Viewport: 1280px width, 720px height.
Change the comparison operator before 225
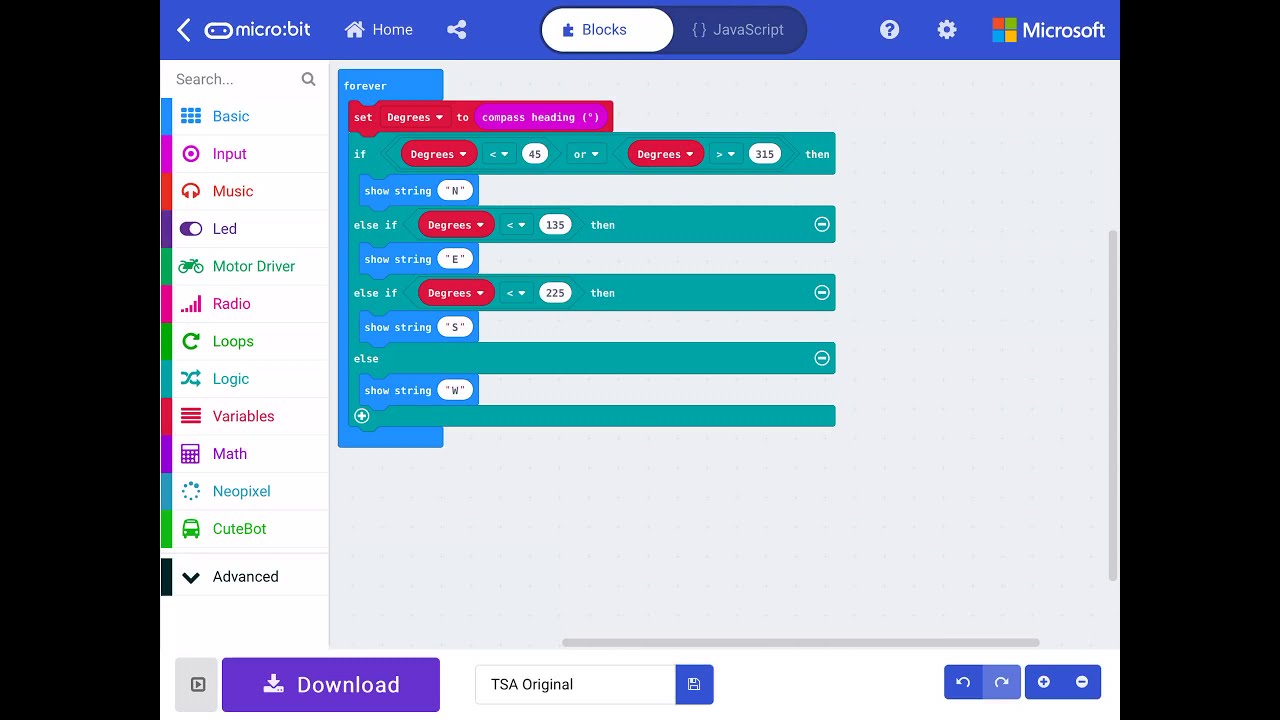click(x=515, y=293)
